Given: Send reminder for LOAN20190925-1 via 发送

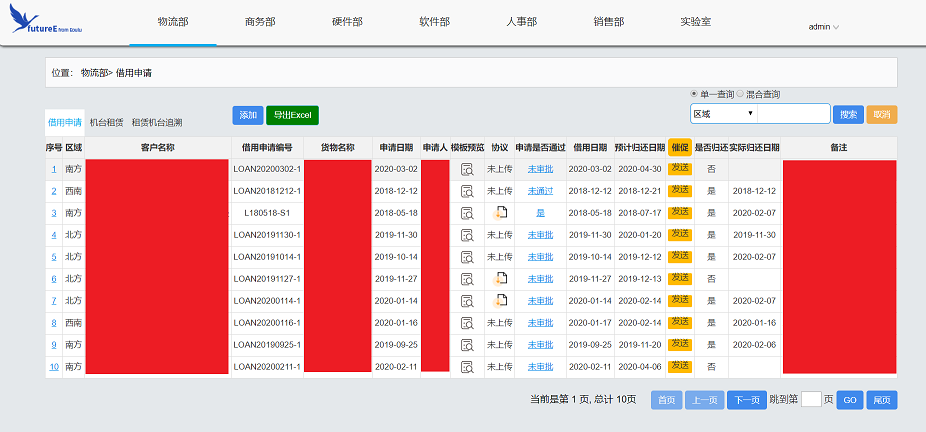Looking at the screenshot, I should (x=680, y=344).
